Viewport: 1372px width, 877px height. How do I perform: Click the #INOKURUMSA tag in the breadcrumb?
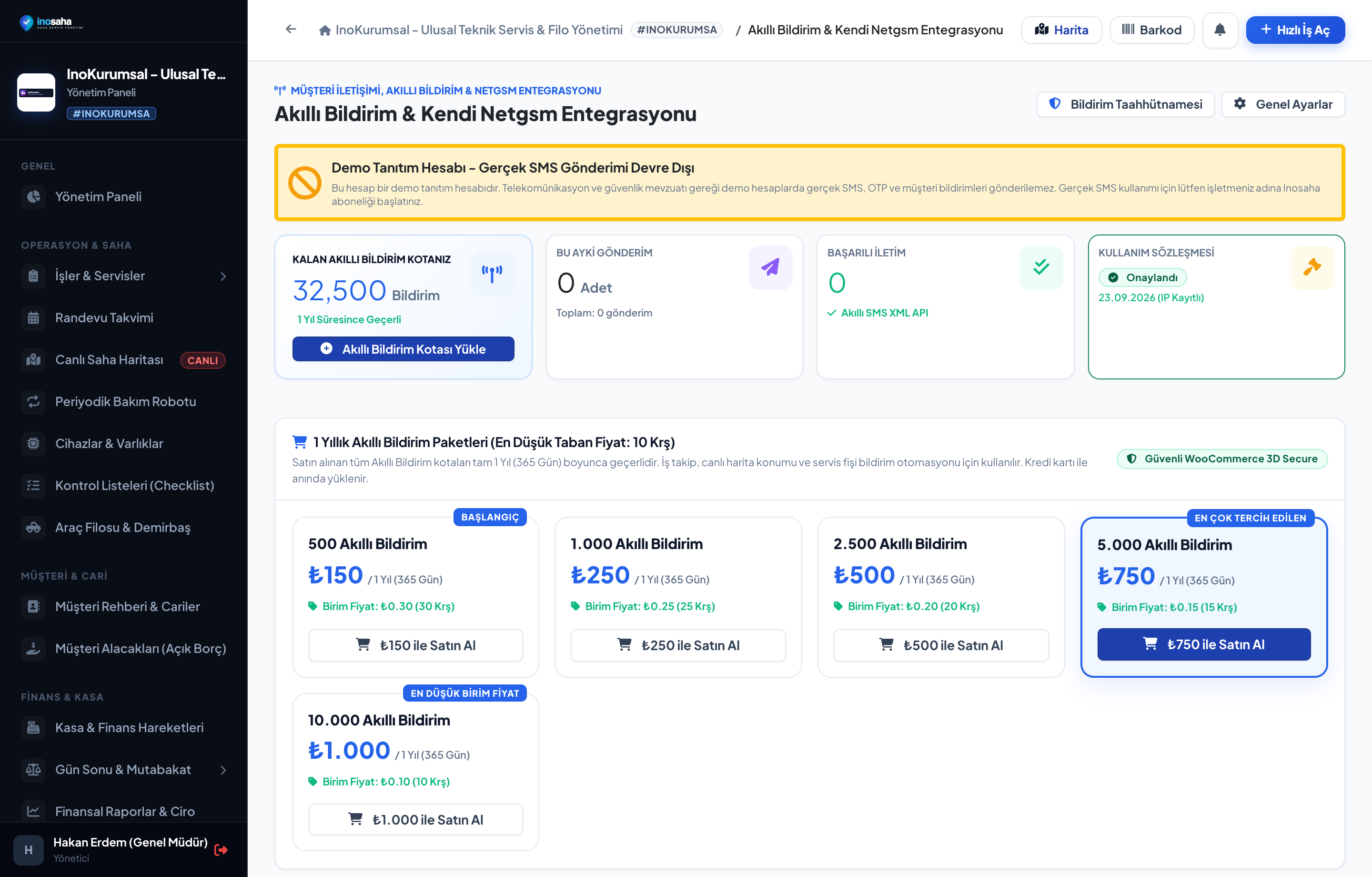click(x=676, y=30)
